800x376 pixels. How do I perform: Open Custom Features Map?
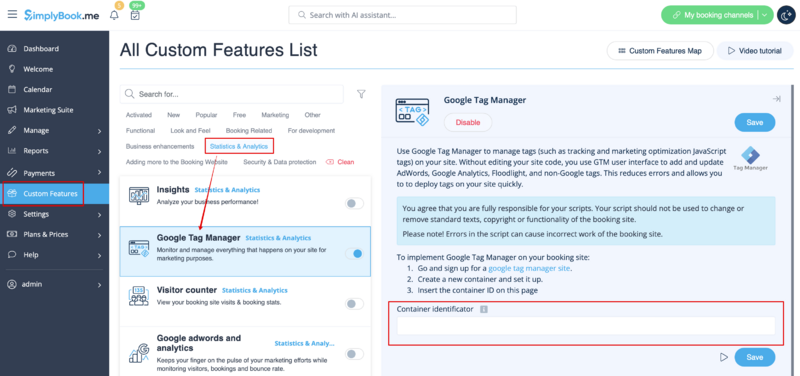click(660, 51)
